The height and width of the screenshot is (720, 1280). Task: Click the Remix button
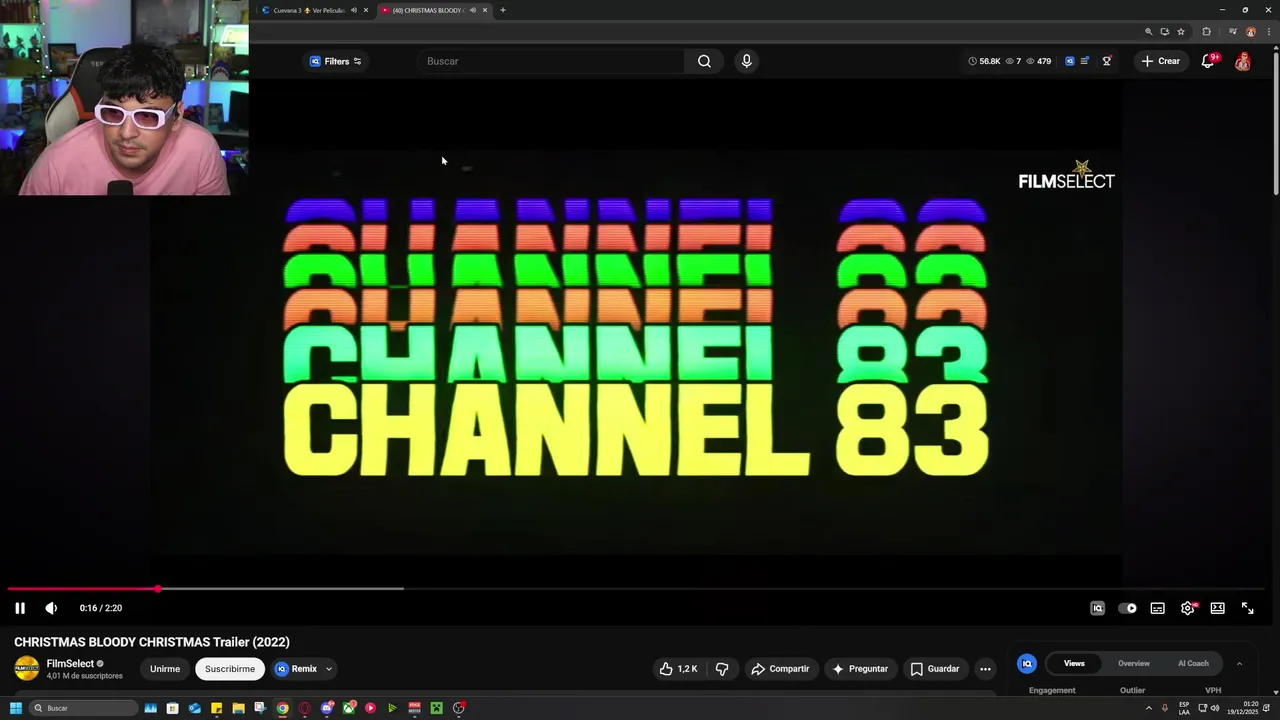coord(296,669)
